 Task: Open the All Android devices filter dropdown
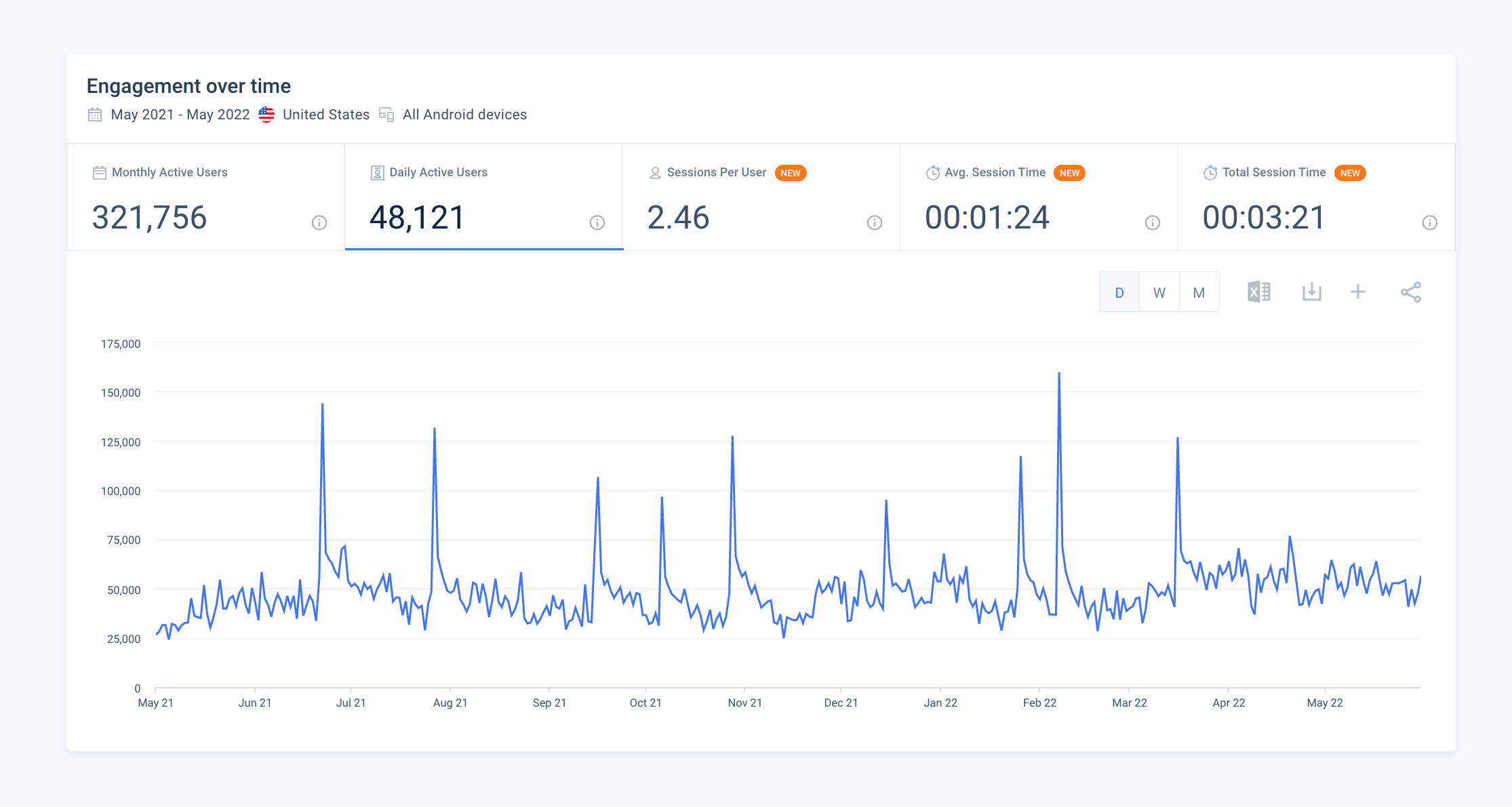[464, 114]
